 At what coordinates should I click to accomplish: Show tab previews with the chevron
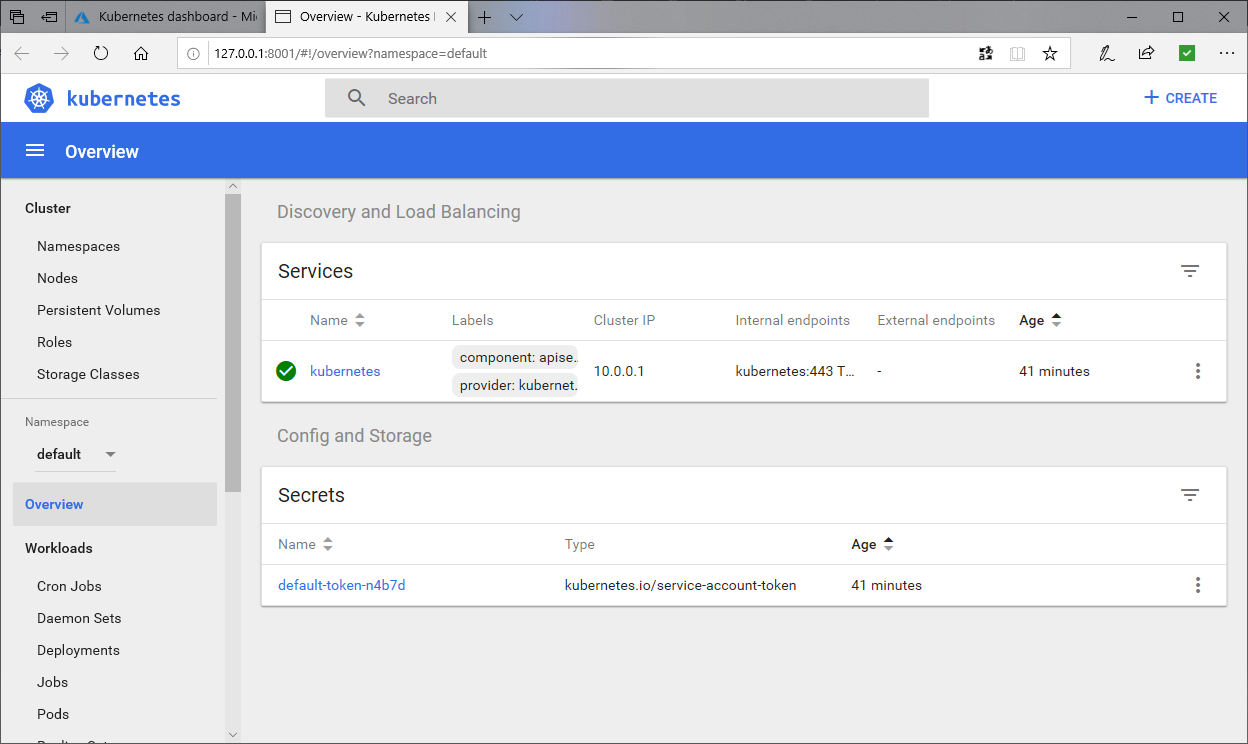(516, 17)
